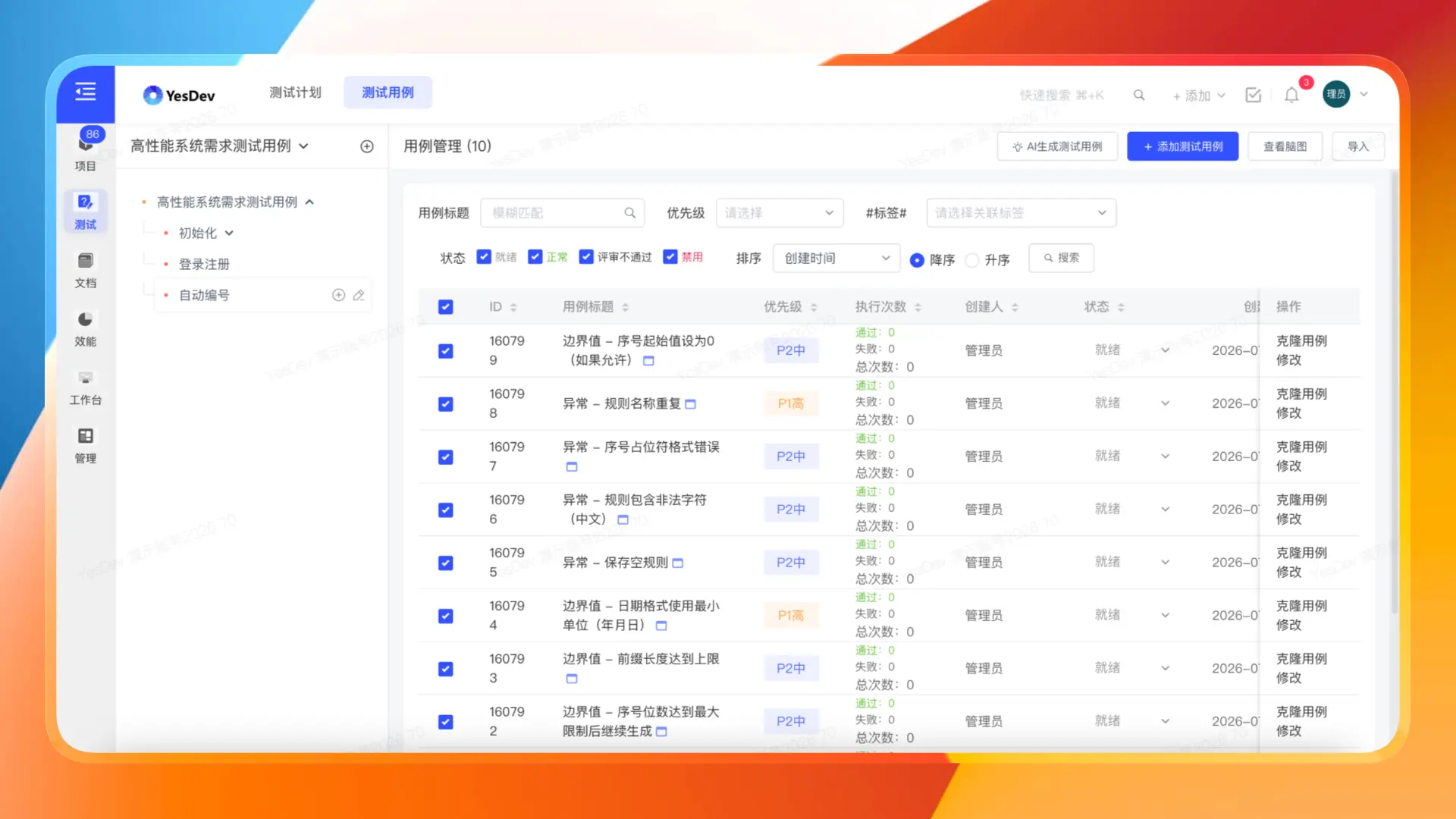
Task: Open detail icon for 规则包含非法字符 case
Action: point(623,520)
